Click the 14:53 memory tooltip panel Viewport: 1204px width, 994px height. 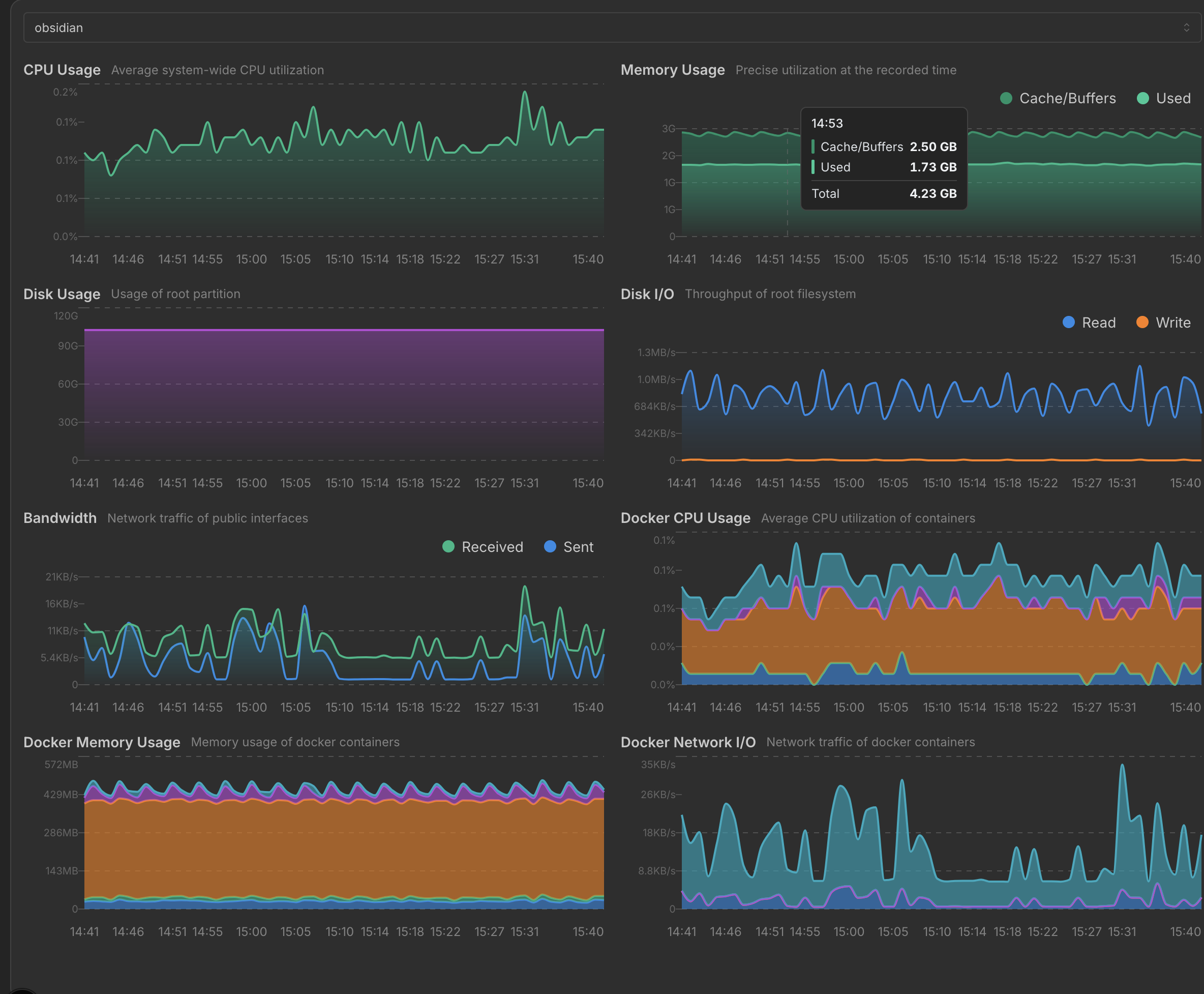pyautogui.click(x=884, y=158)
